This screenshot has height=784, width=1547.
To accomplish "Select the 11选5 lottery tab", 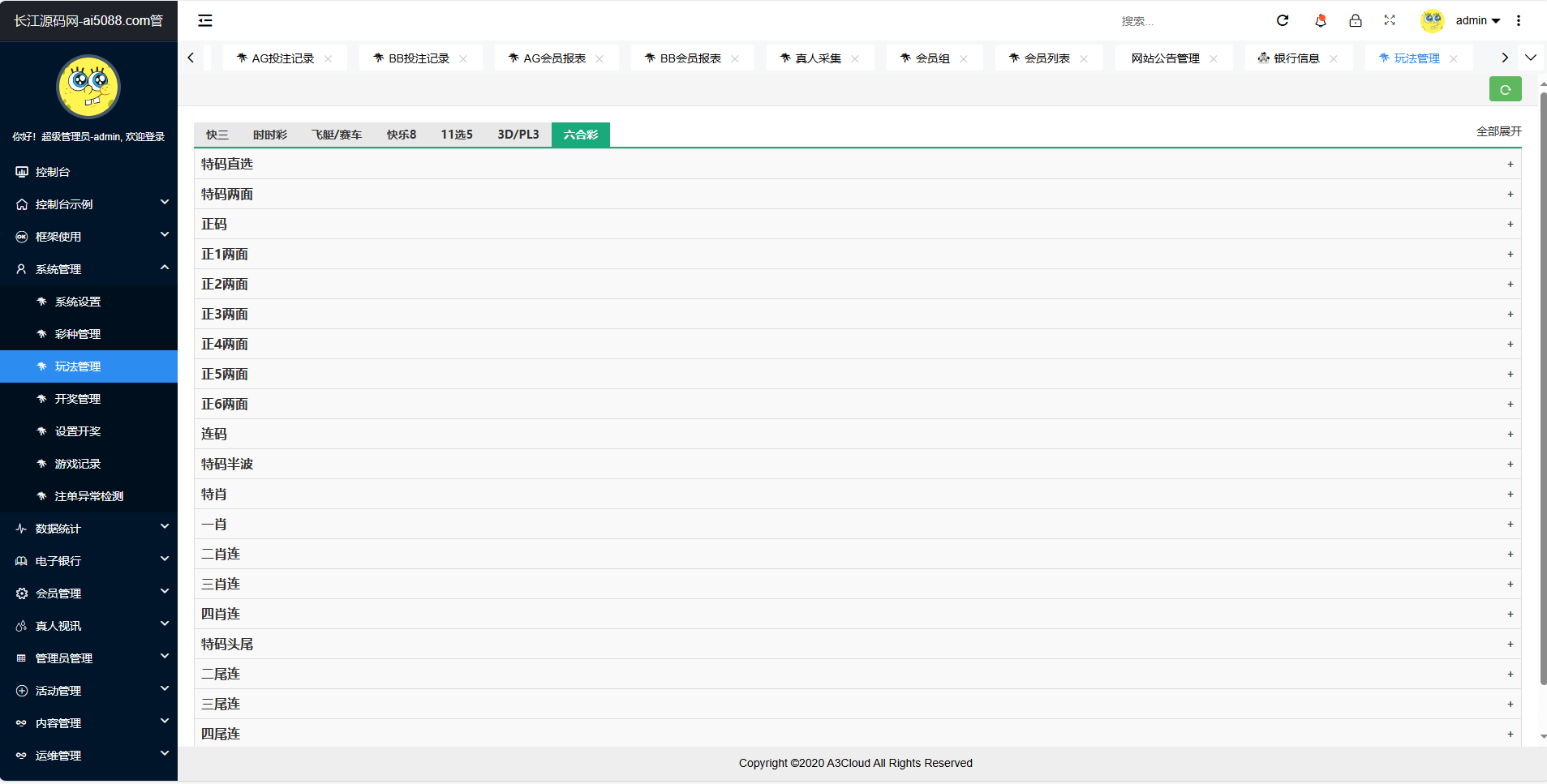I will coord(457,135).
